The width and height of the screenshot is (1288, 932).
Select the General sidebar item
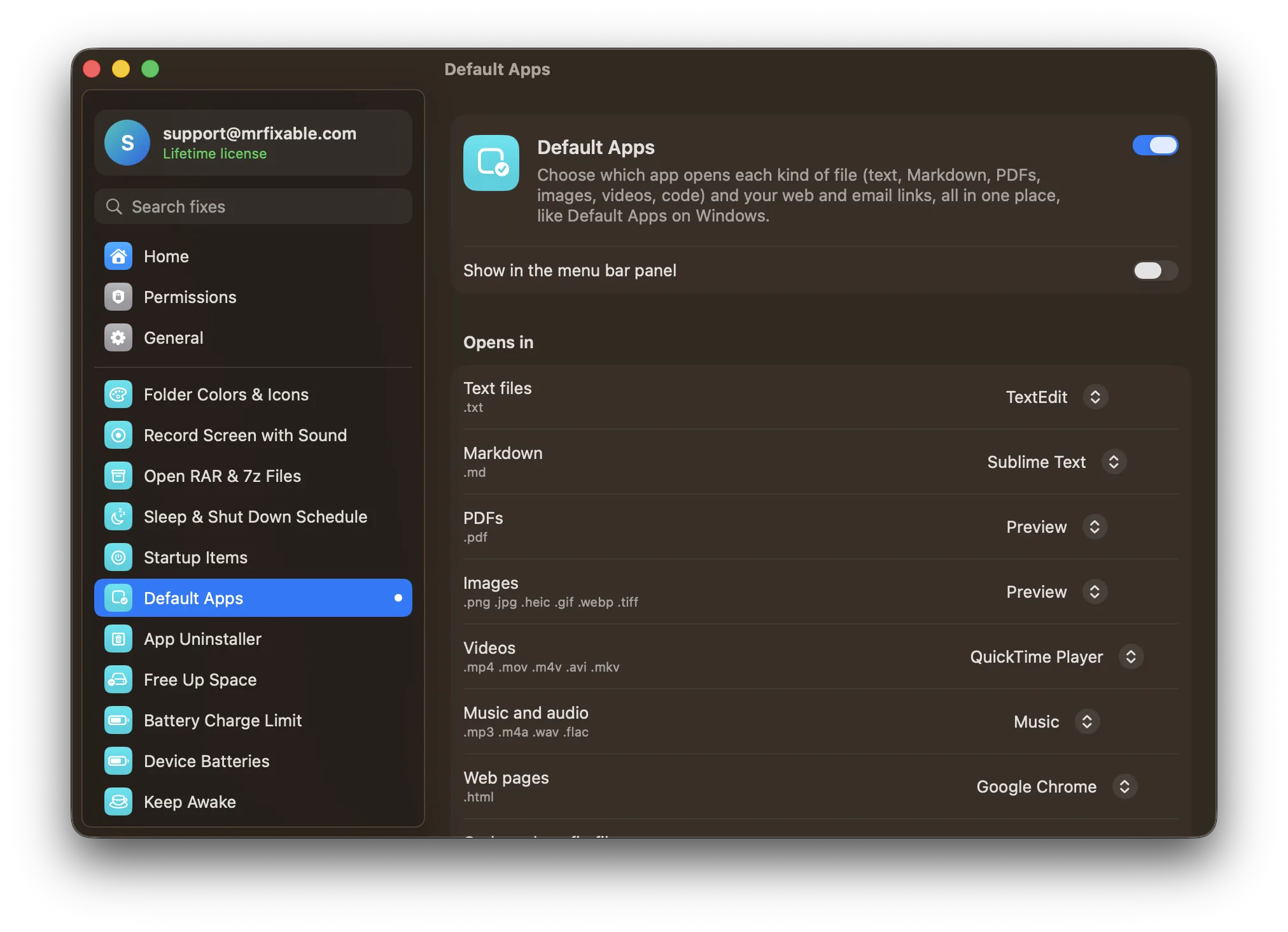pyautogui.click(x=253, y=337)
